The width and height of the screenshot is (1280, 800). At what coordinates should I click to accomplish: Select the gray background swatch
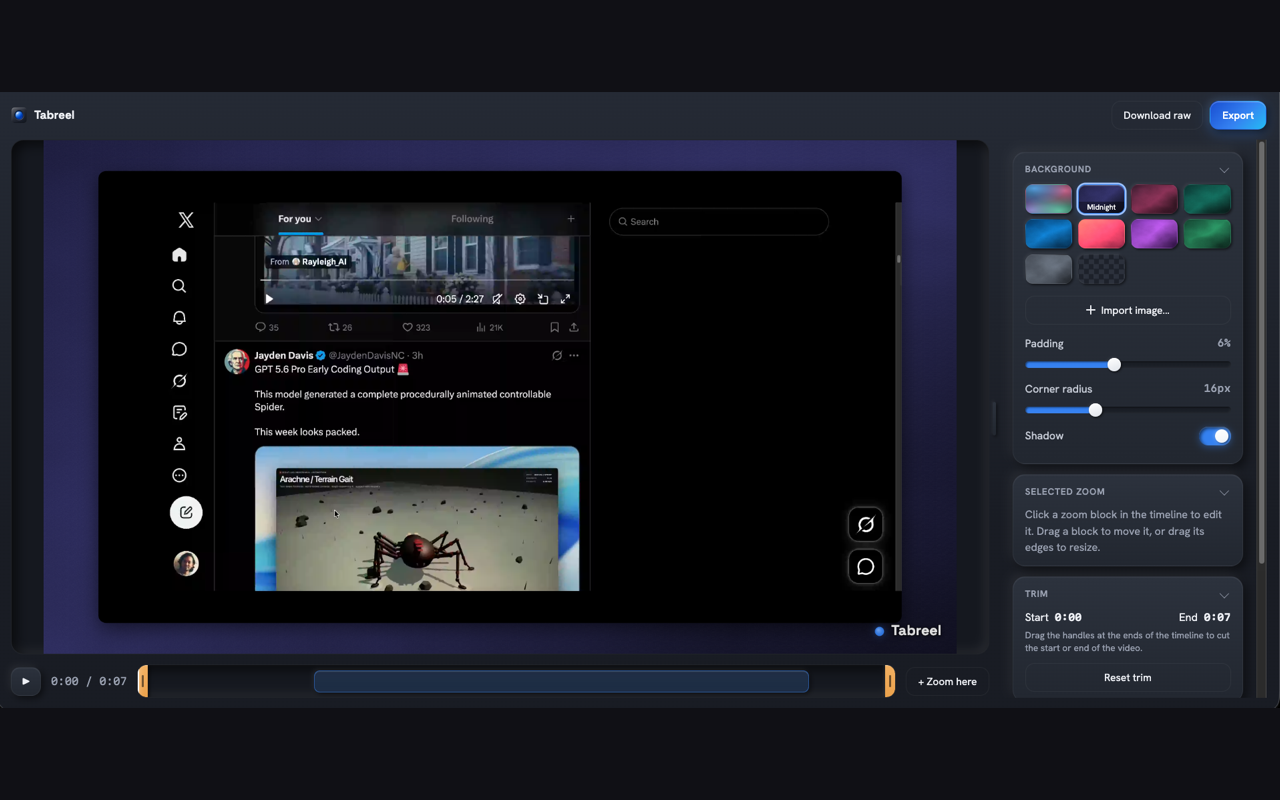(1049, 269)
